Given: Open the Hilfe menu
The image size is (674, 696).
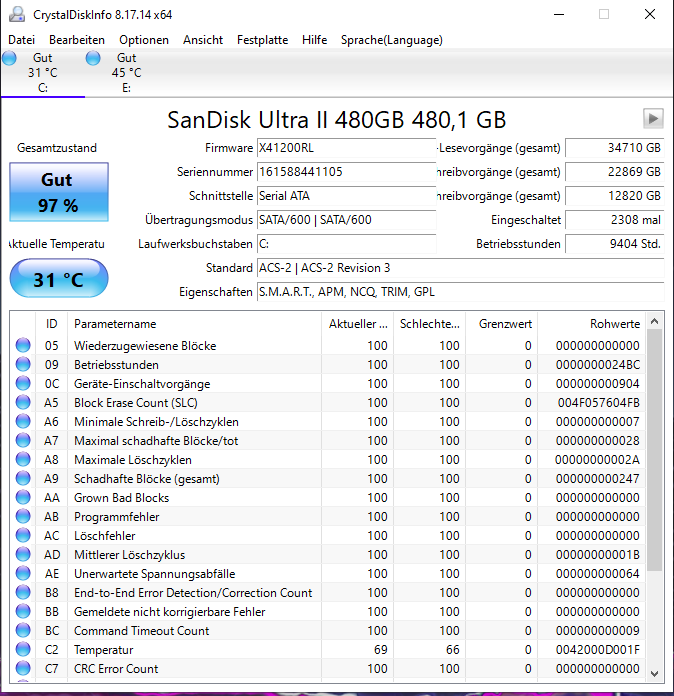Looking at the screenshot, I should tap(314, 40).
